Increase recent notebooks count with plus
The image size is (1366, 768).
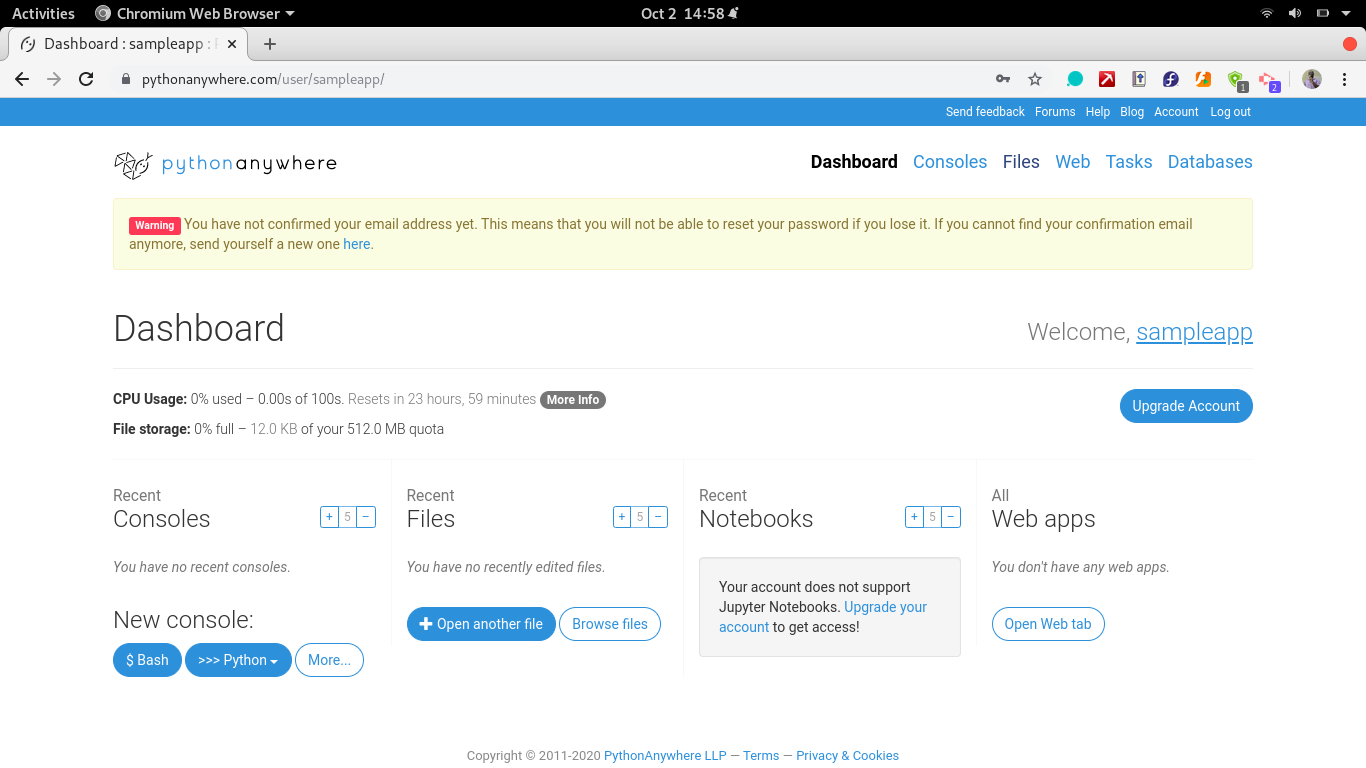[x=914, y=517]
